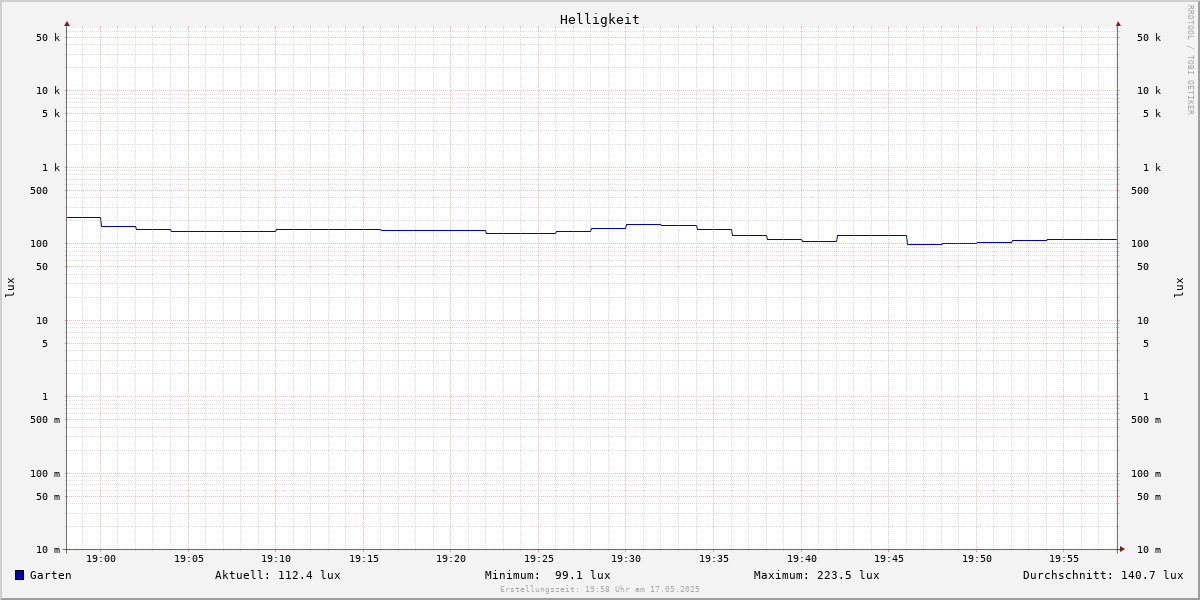The width and height of the screenshot is (1200, 600).
Task: Select the 'Minimum: 99.1 lux' value
Action: (548, 575)
